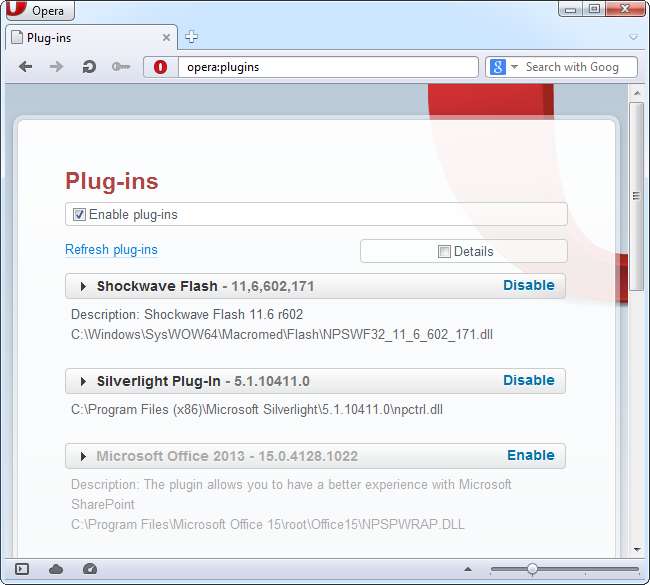Click scrollbar up arrow
This screenshot has width=650, height=585.
point(637,93)
